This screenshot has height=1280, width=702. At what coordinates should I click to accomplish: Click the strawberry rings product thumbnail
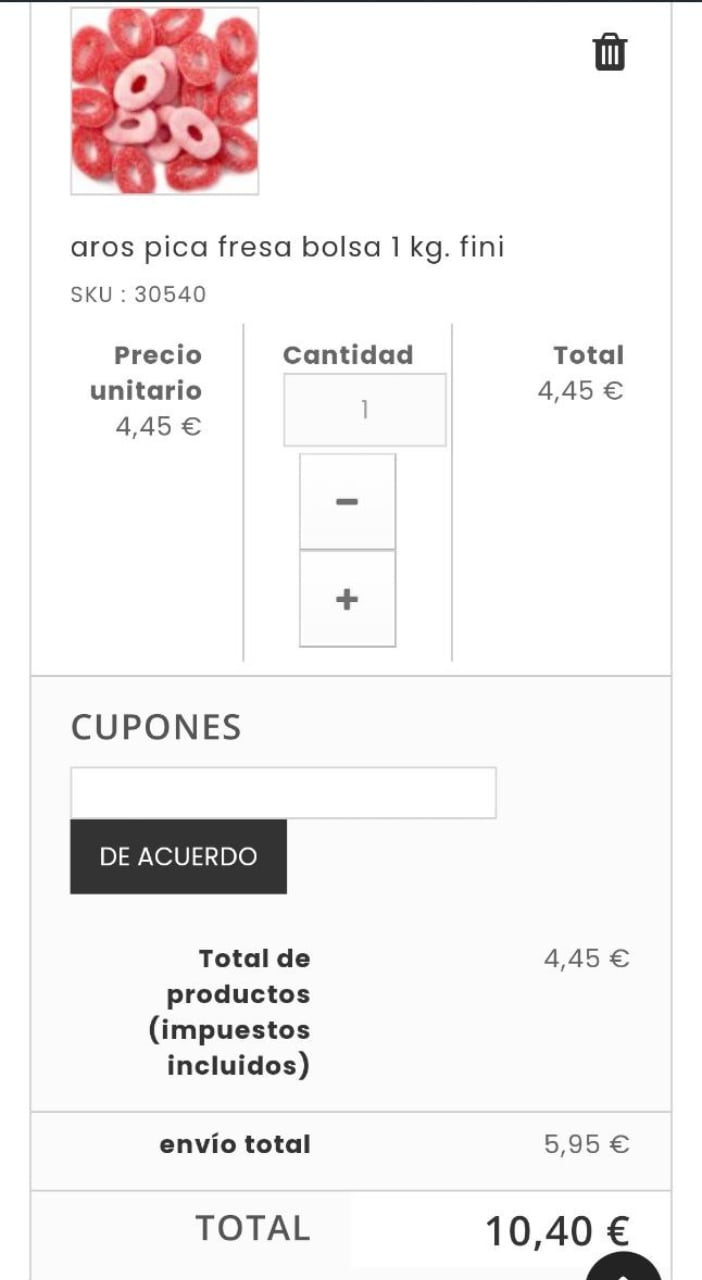(x=163, y=100)
